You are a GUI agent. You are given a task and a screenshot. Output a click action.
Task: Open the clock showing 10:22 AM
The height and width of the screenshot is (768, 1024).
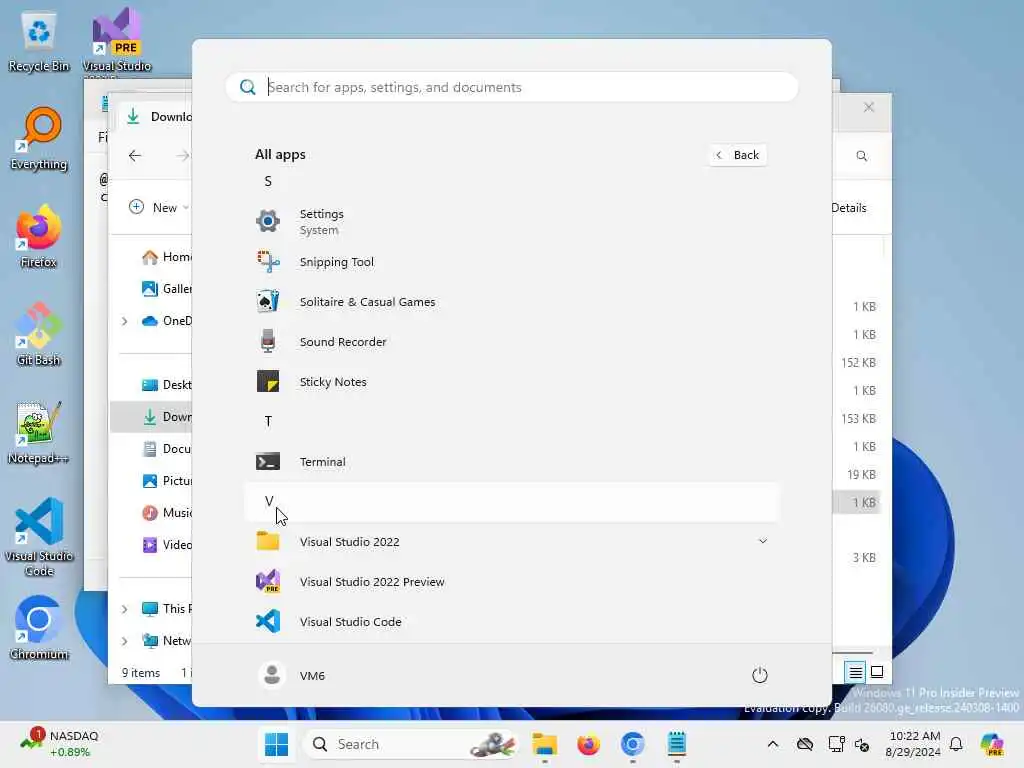(913, 744)
